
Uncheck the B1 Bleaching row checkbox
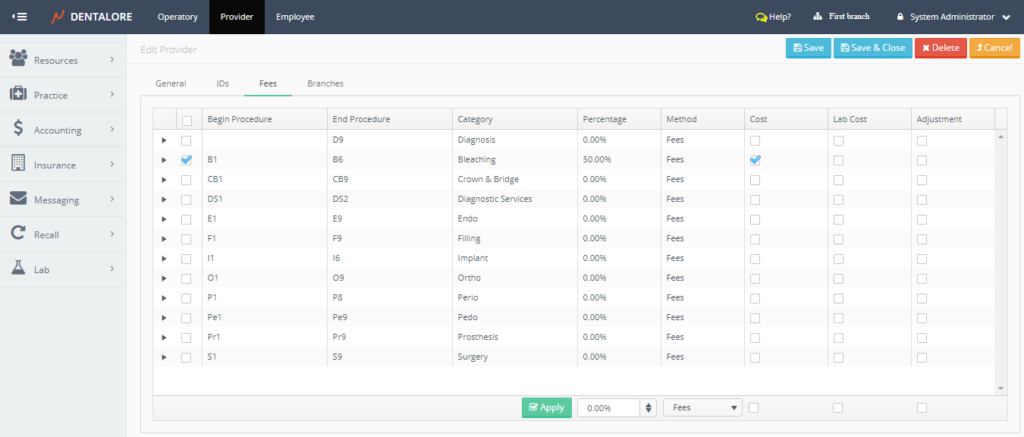(x=186, y=160)
